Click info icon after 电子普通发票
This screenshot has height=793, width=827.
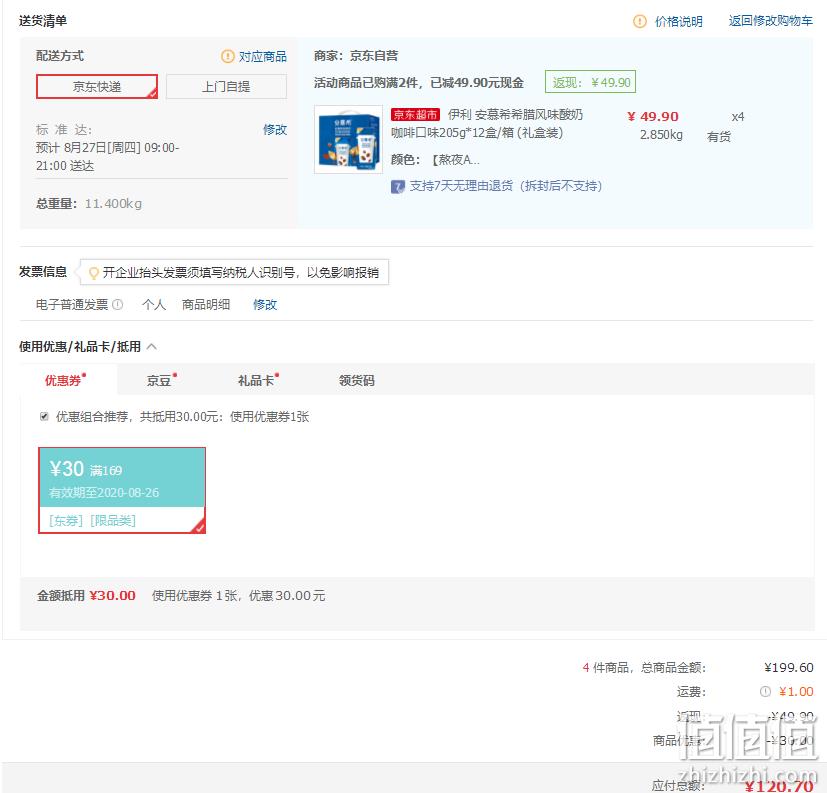(x=118, y=304)
